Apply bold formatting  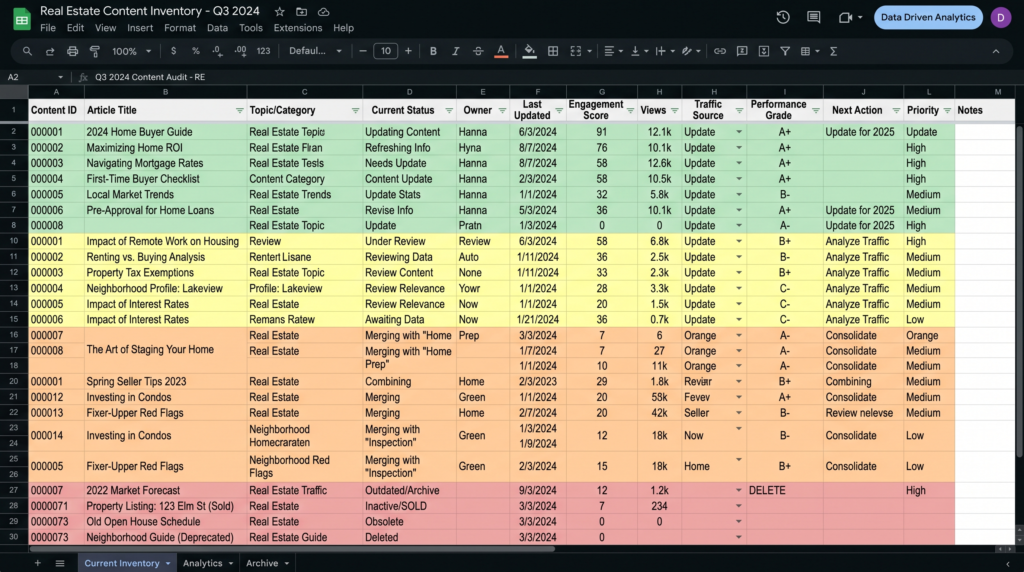coord(433,51)
